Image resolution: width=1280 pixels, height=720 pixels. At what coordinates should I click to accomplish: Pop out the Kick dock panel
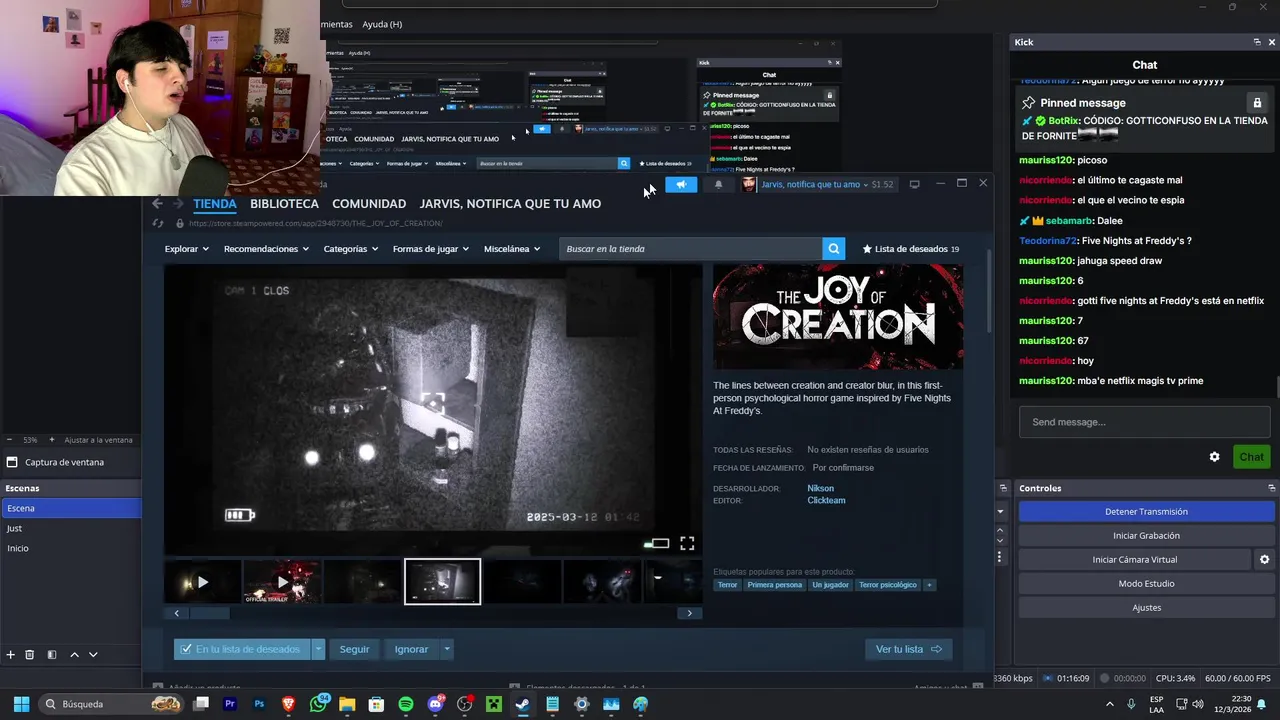click(x=1257, y=42)
